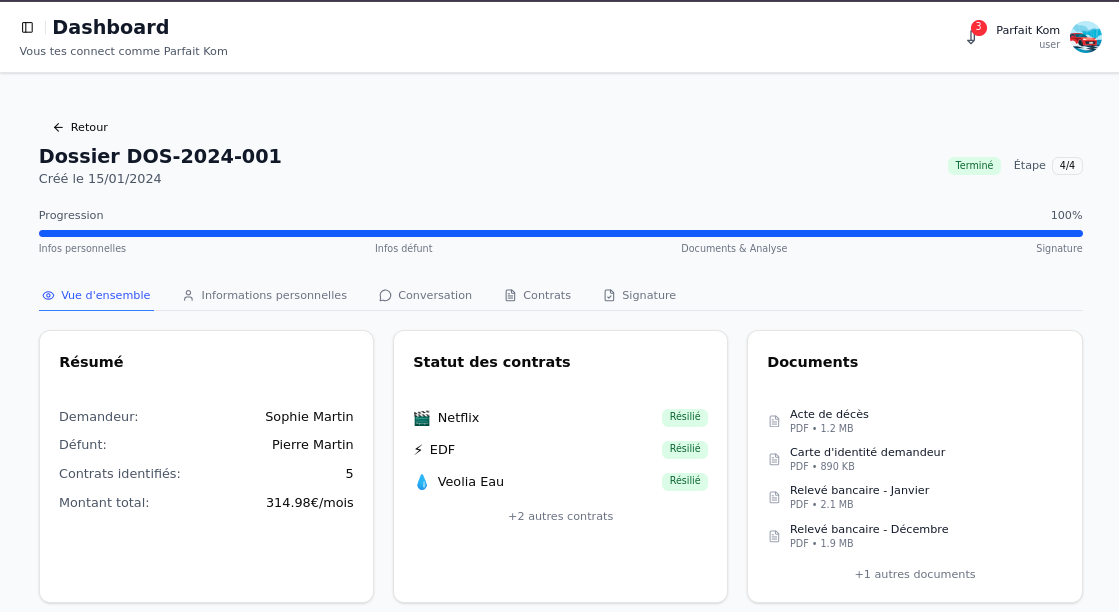Show the +1 autres documents

(x=914, y=575)
